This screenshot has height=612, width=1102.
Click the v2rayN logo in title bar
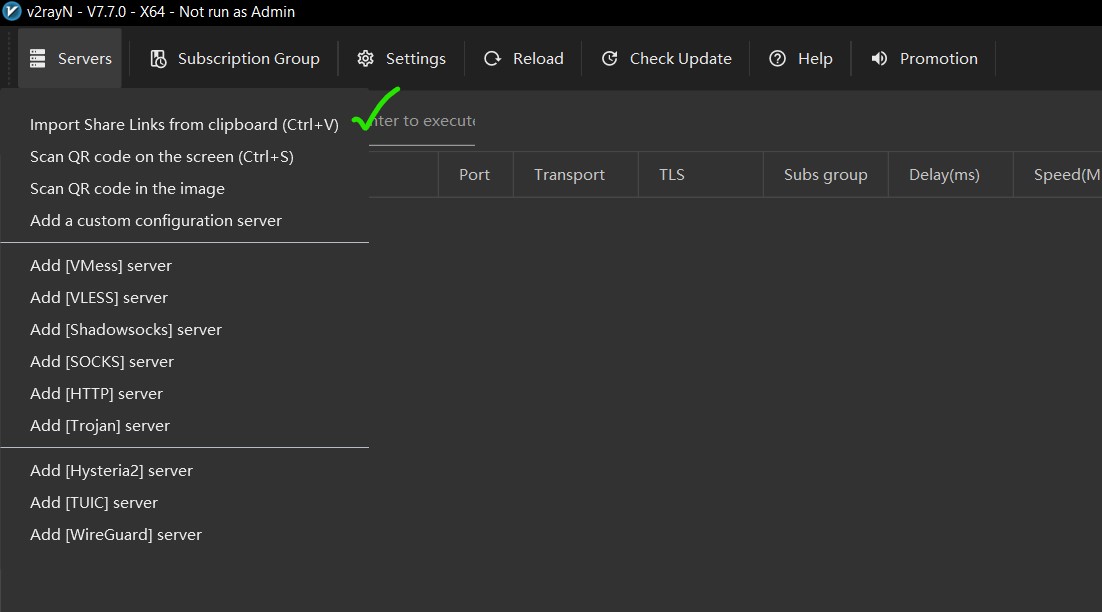click(x=12, y=12)
